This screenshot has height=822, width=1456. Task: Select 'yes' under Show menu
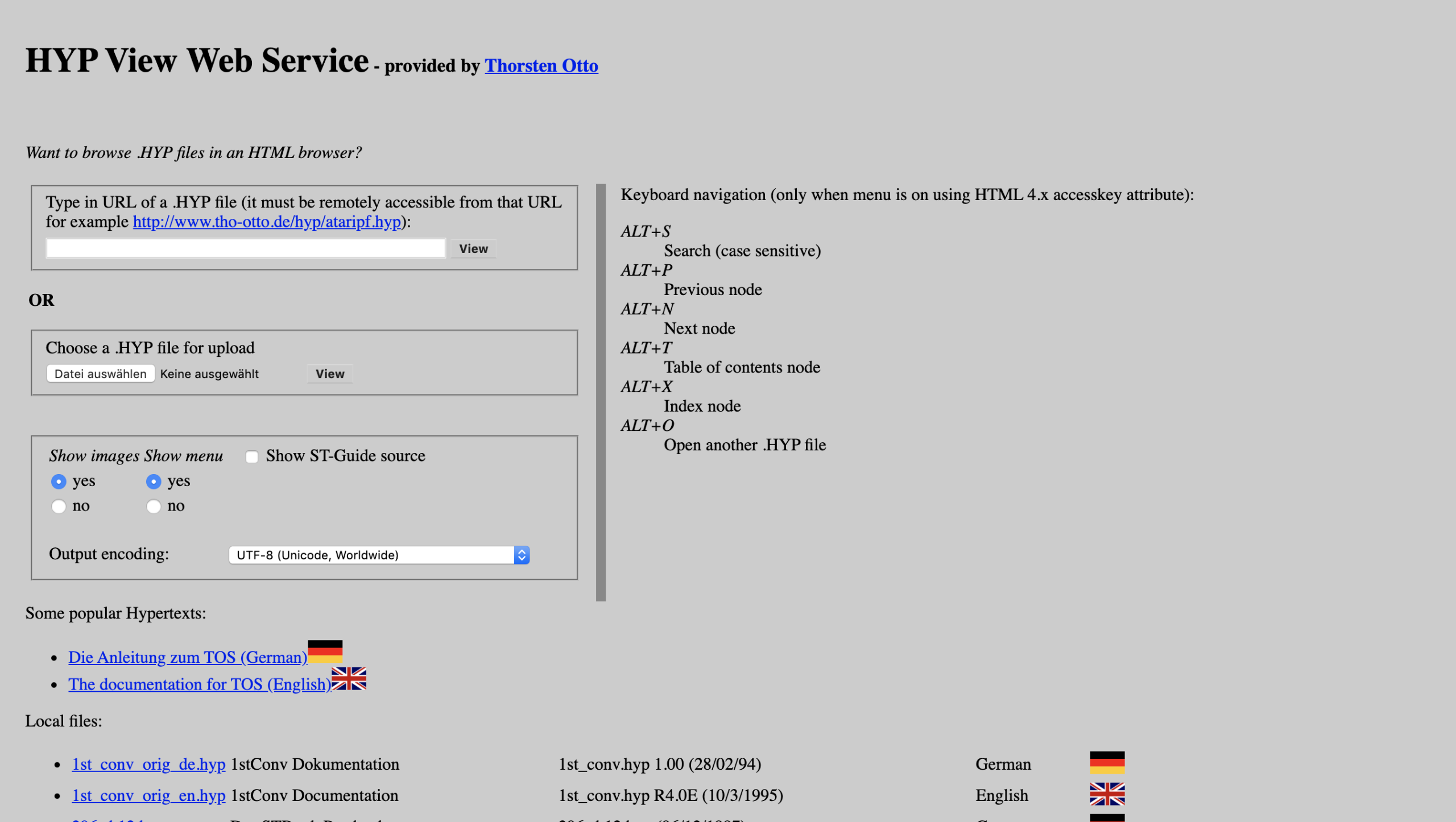coord(154,481)
